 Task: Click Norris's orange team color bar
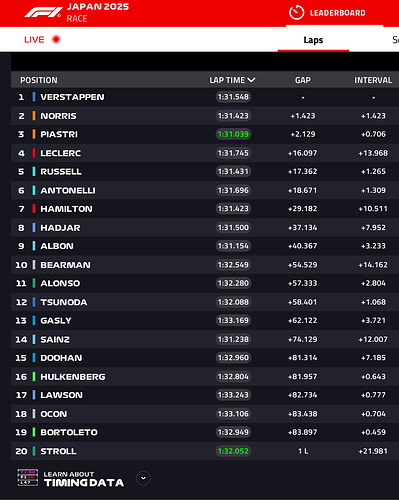pos(34,116)
